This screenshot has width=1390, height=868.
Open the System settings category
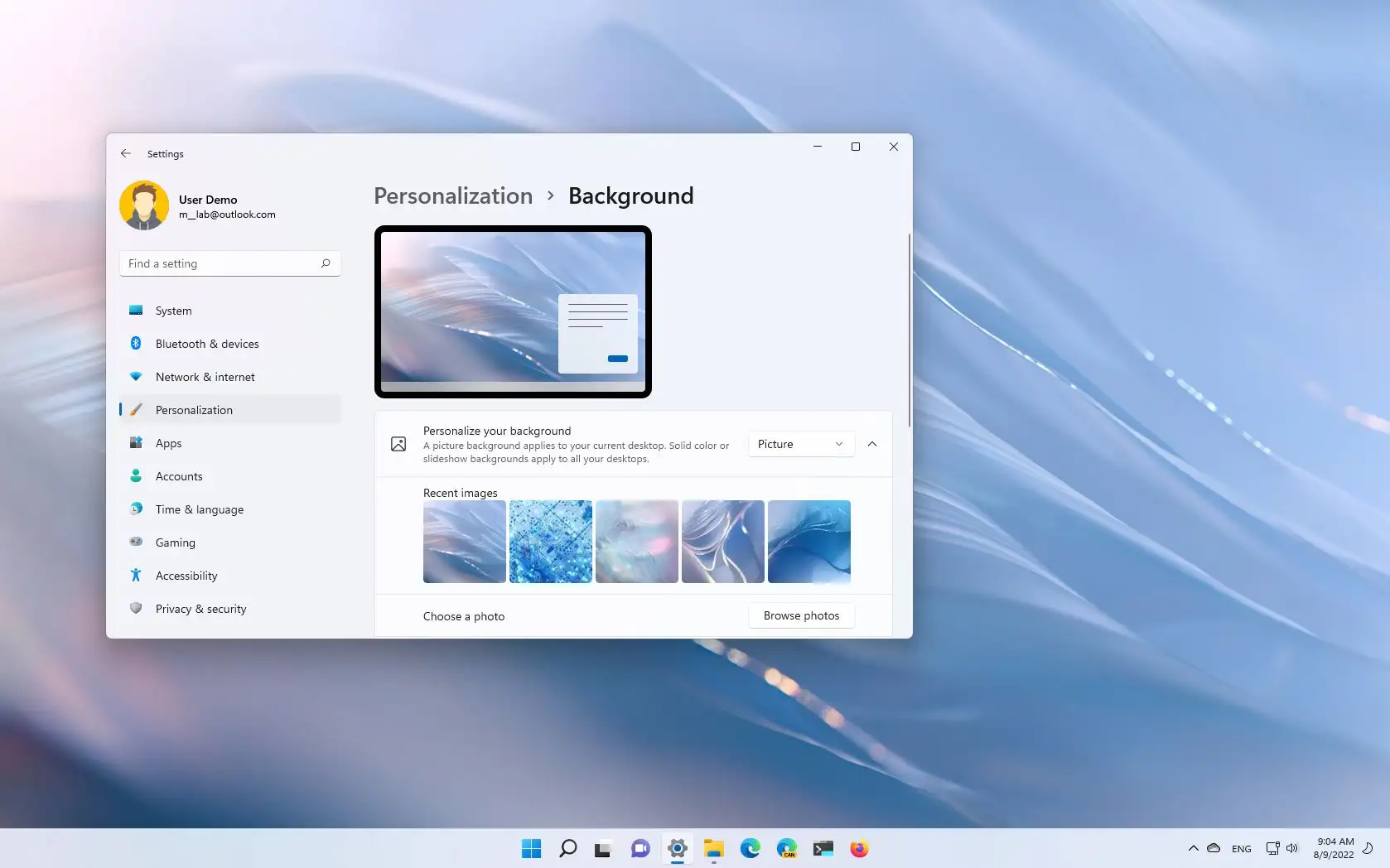pyautogui.click(x=174, y=311)
